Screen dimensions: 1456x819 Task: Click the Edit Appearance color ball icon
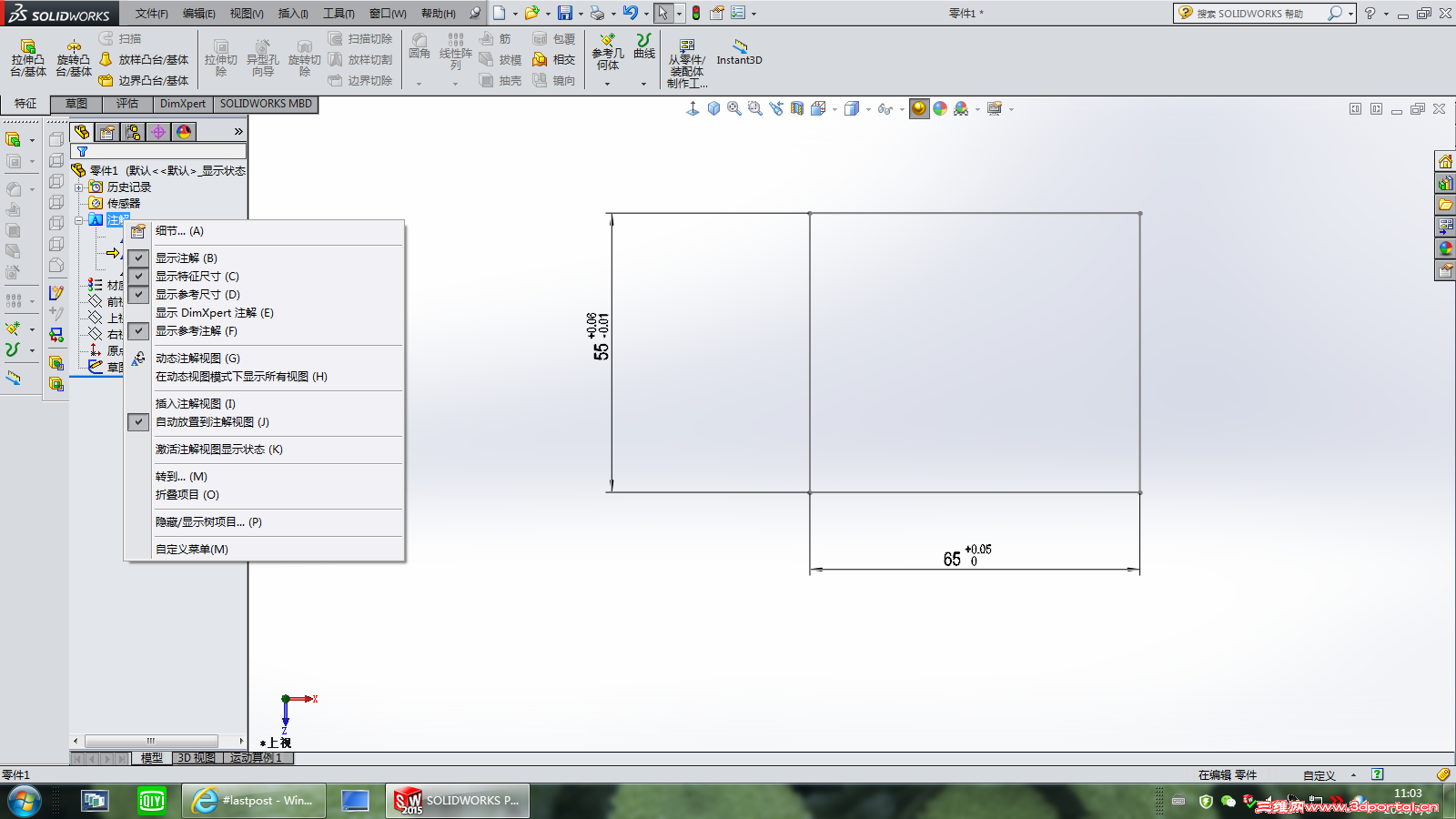940,109
